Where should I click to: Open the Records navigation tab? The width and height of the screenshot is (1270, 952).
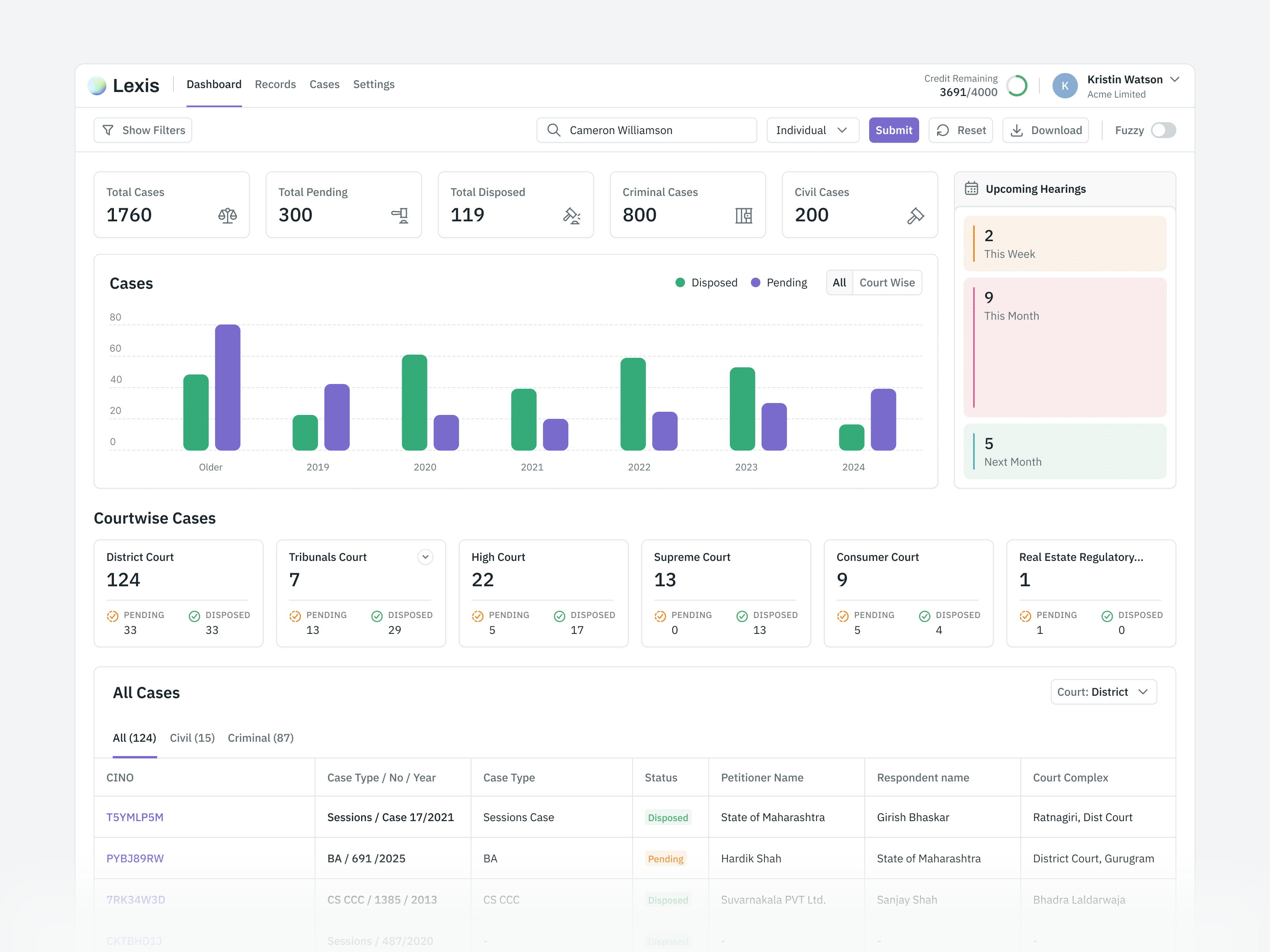pos(275,84)
